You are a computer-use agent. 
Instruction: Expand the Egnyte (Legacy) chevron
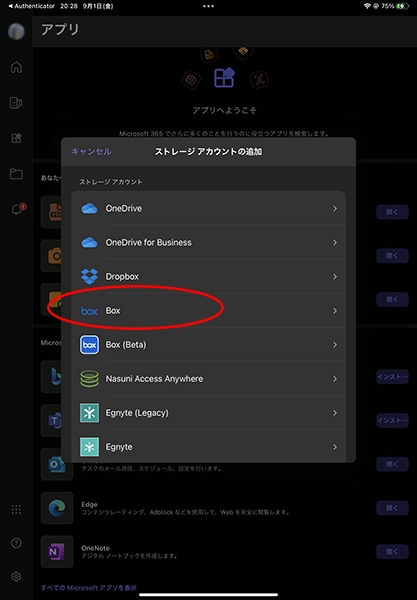click(x=335, y=413)
